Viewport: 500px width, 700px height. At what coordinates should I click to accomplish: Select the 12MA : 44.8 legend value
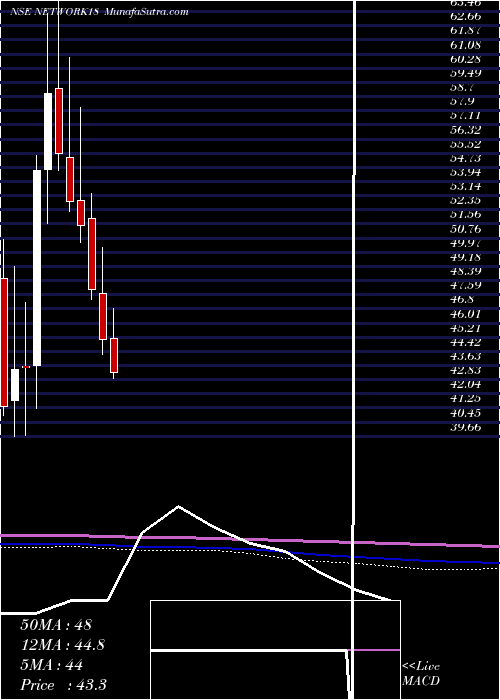pyautogui.click(x=63, y=645)
